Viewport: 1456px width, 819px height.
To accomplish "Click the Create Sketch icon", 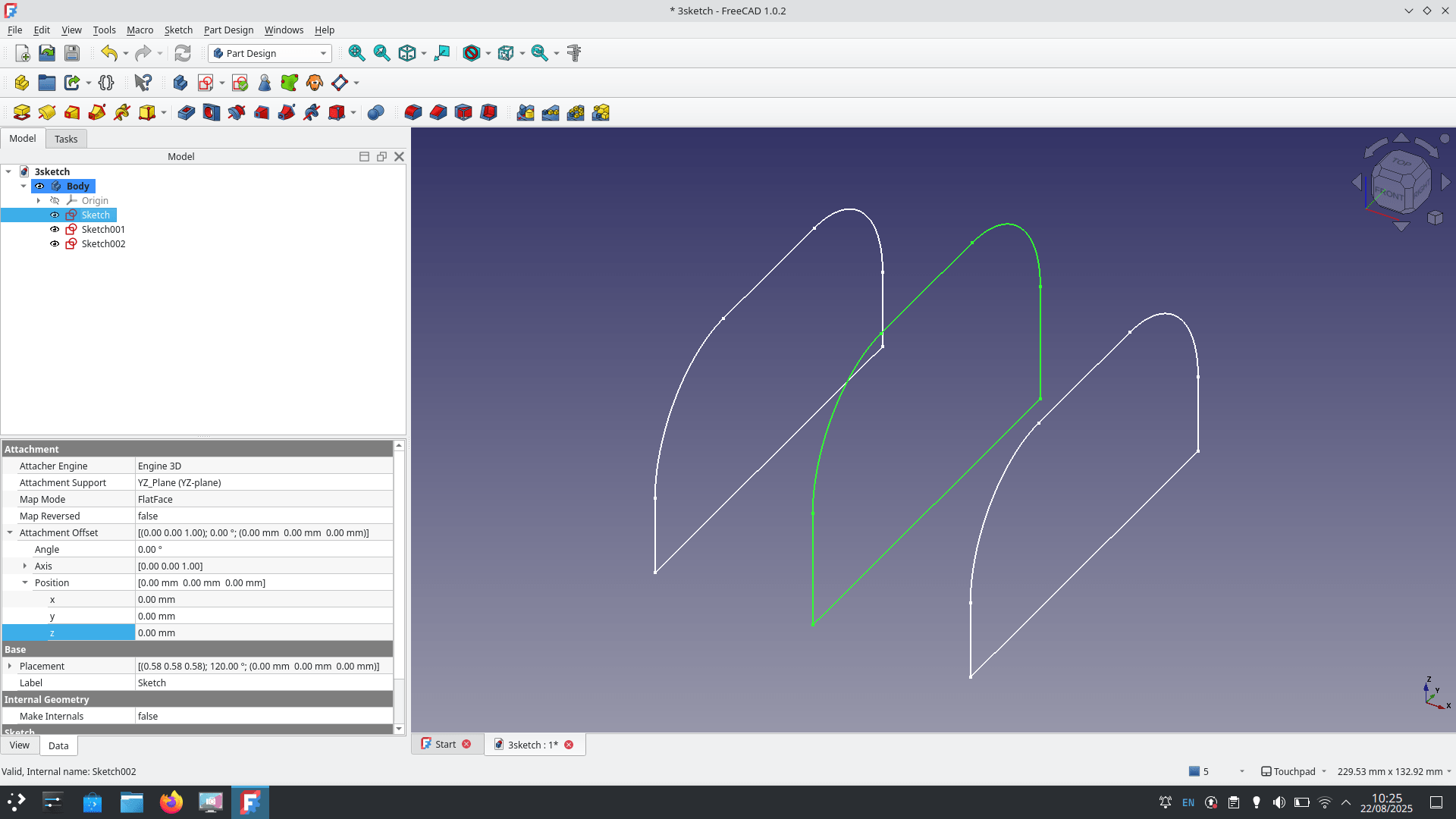I will [206, 83].
